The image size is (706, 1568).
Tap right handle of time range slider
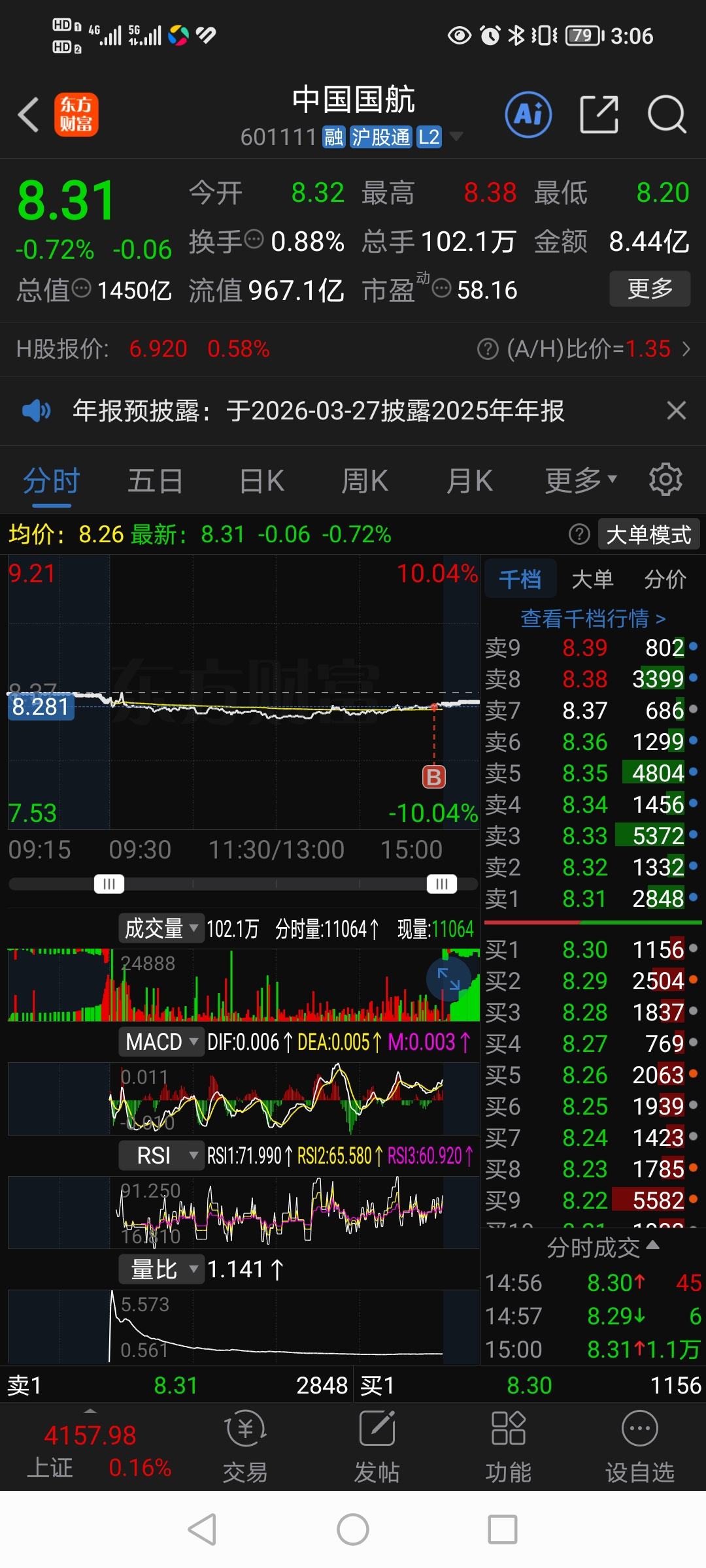coord(442,884)
